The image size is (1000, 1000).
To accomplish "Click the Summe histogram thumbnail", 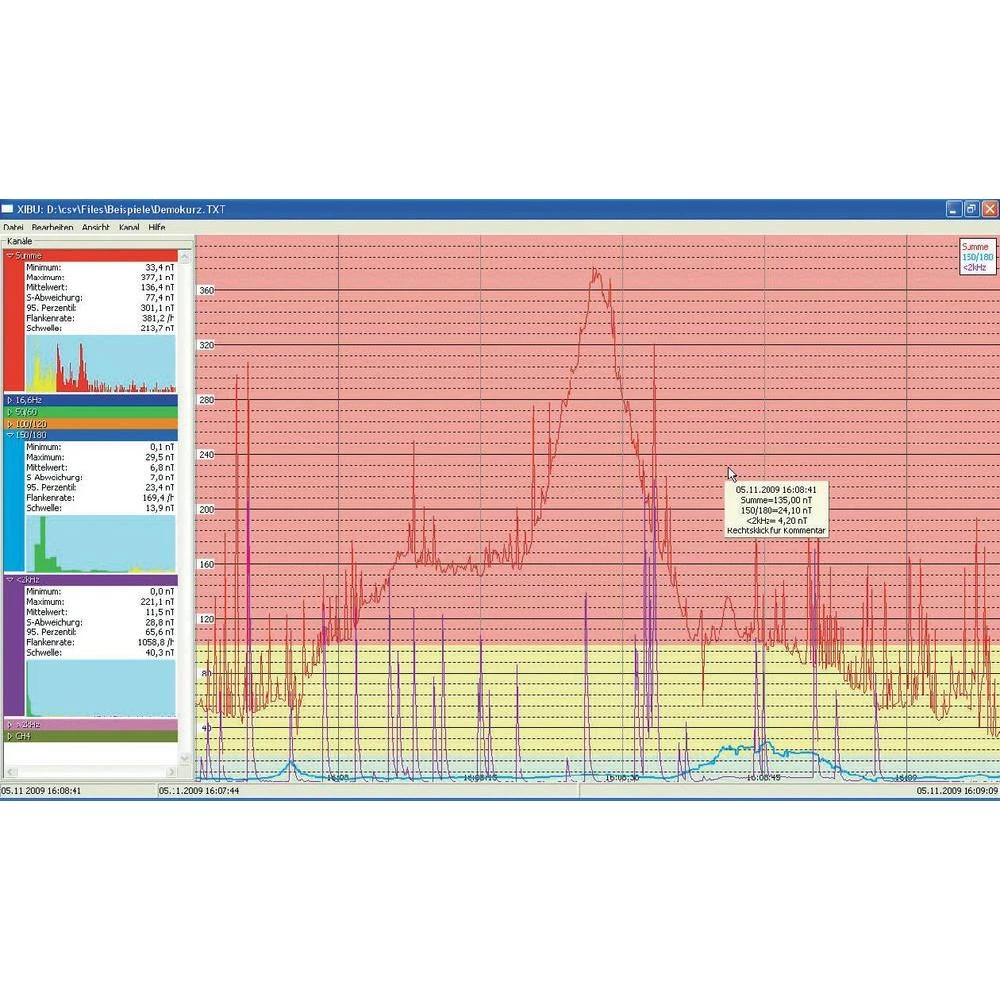I will 101,364.
